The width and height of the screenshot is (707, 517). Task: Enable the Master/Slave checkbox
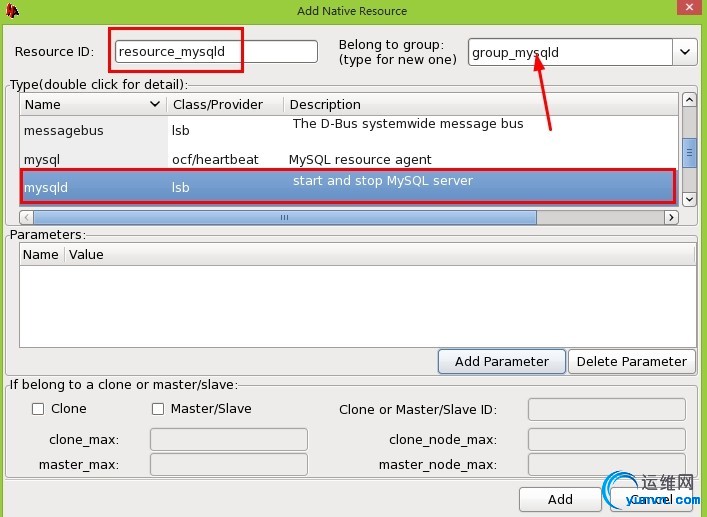click(x=158, y=409)
